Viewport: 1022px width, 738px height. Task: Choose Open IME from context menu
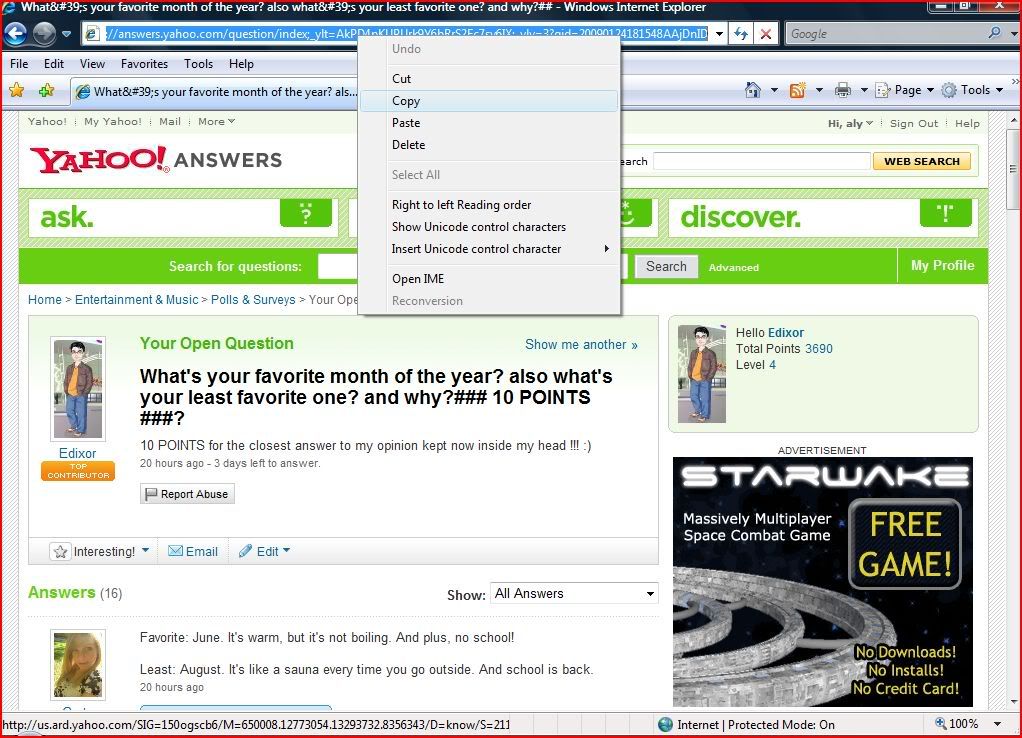coord(489,279)
